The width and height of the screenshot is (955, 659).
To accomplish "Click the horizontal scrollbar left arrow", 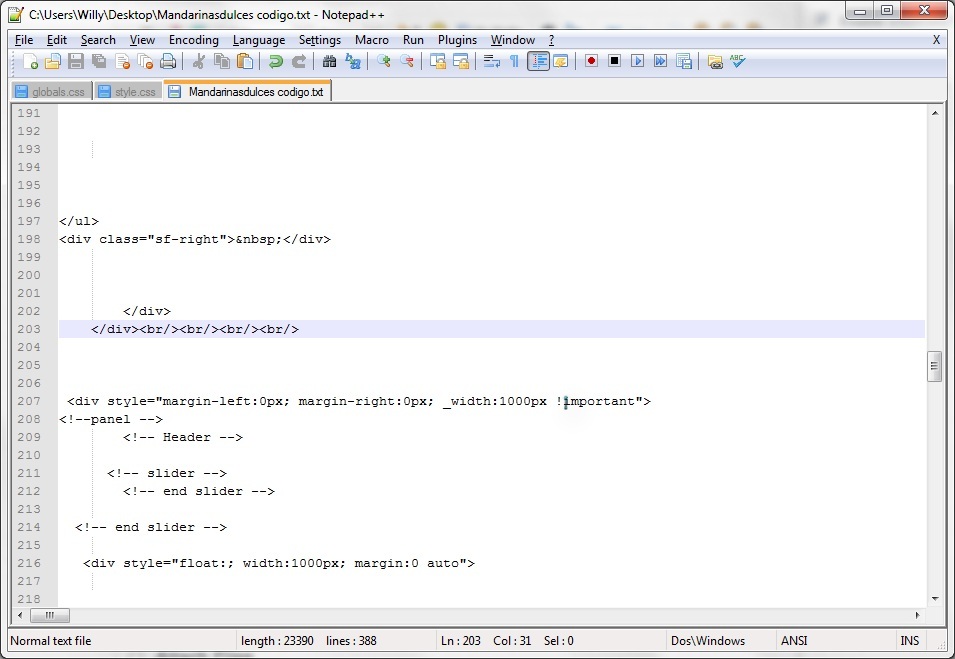I will click(x=19, y=615).
